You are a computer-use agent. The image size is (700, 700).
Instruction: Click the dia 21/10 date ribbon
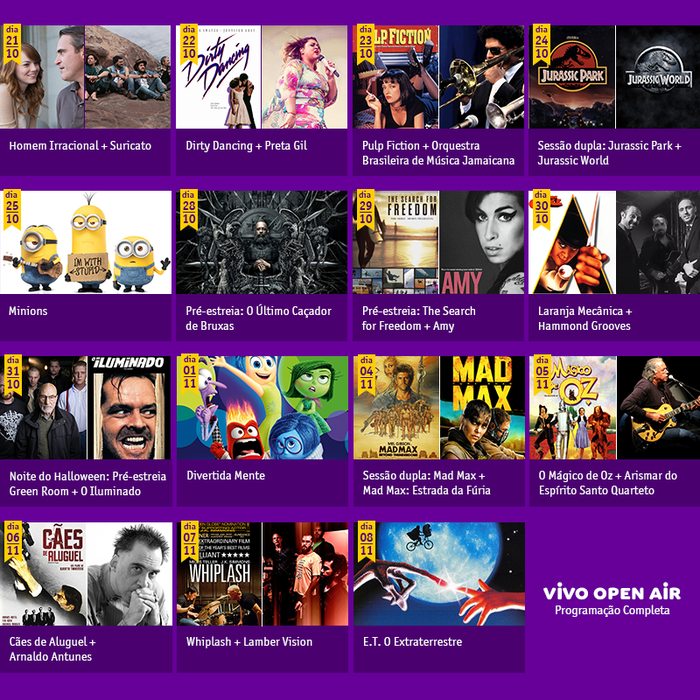coord(12,44)
